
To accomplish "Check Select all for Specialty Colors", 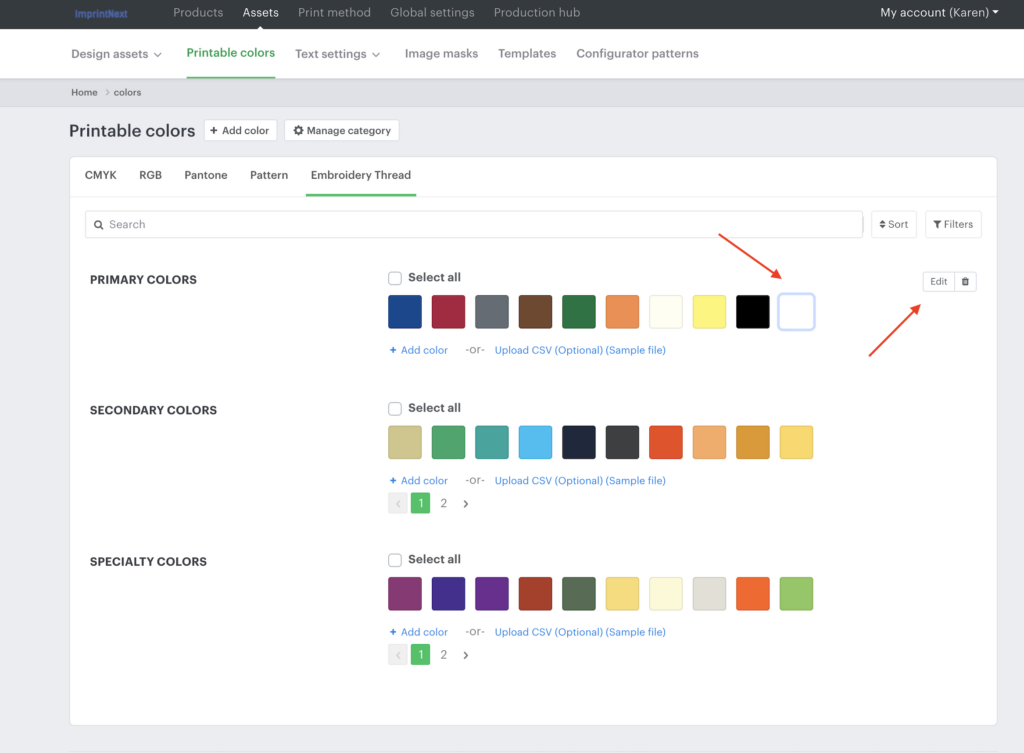I will tap(395, 560).
